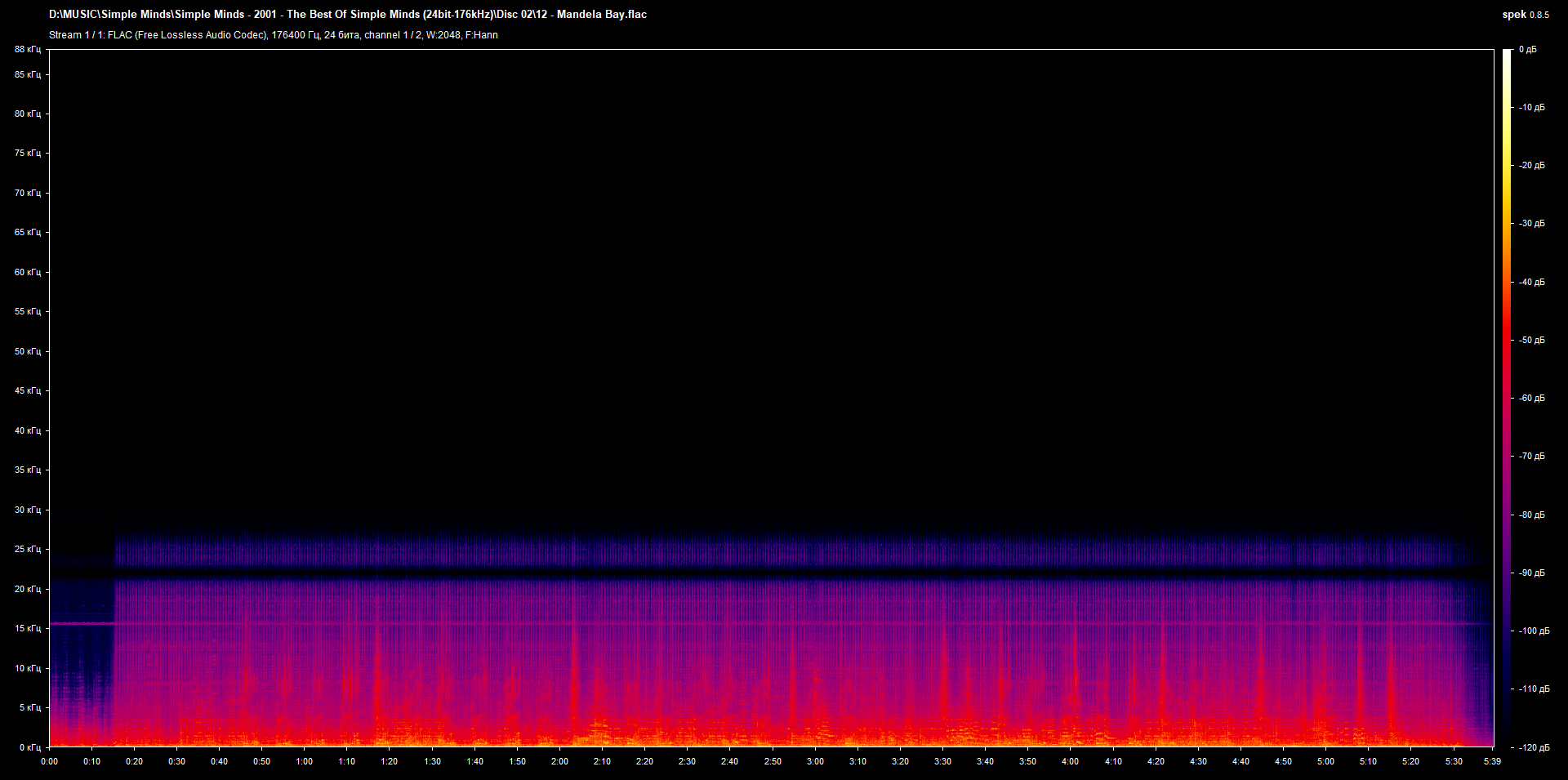Click the 0 дБ level legend label
Viewport: 1568px width, 780px height.
click(x=1528, y=50)
